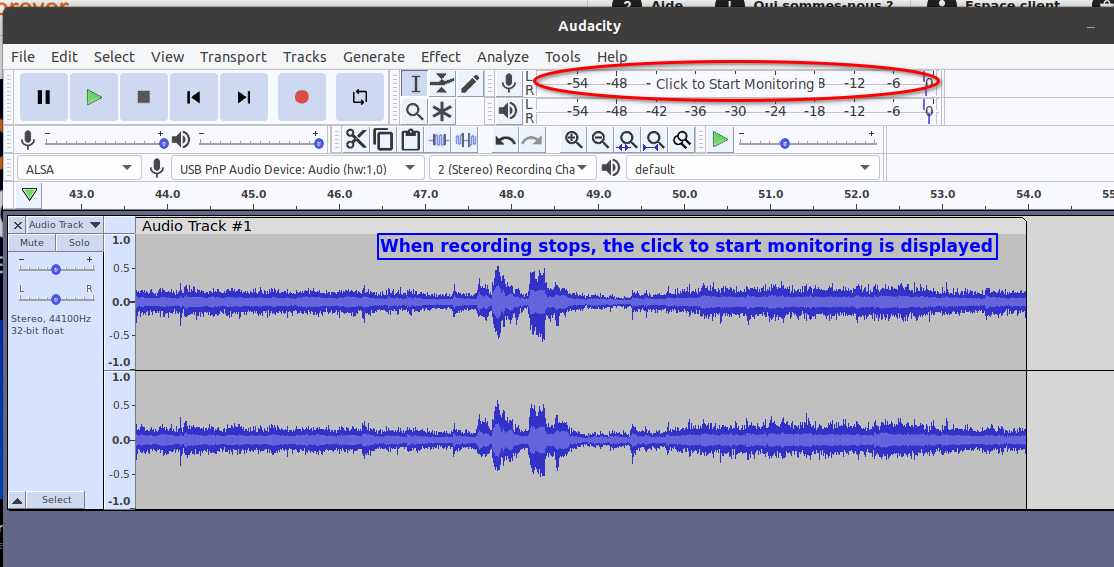Collapse the track with the up-arrow button

[x=17, y=500]
